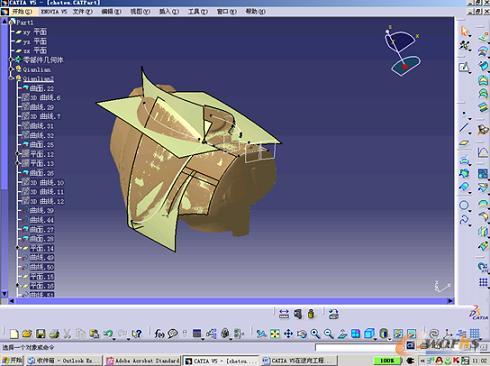Click the Open file folder icon
This screenshot has width=490, height=366.
coord(27,333)
